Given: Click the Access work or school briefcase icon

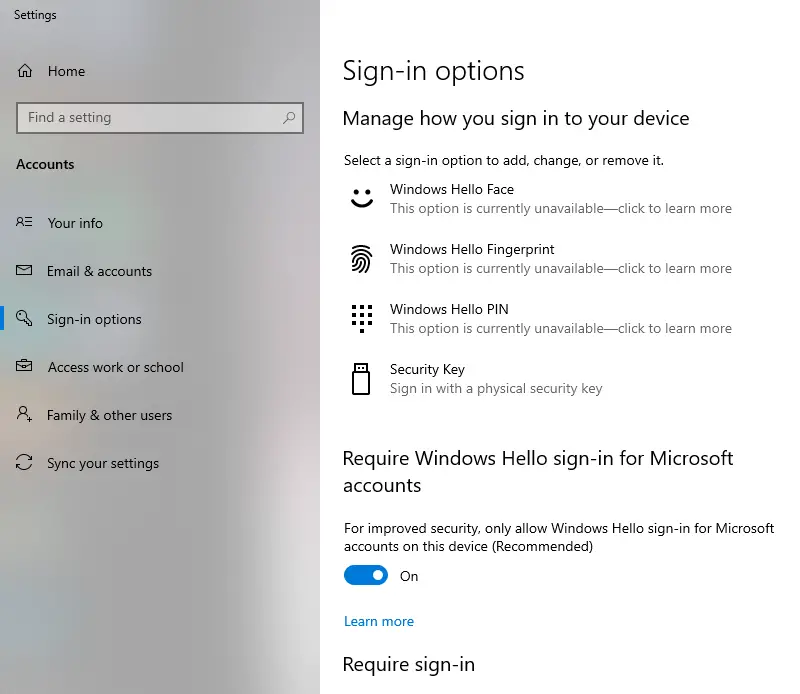Looking at the screenshot, I should click(24, 365).
